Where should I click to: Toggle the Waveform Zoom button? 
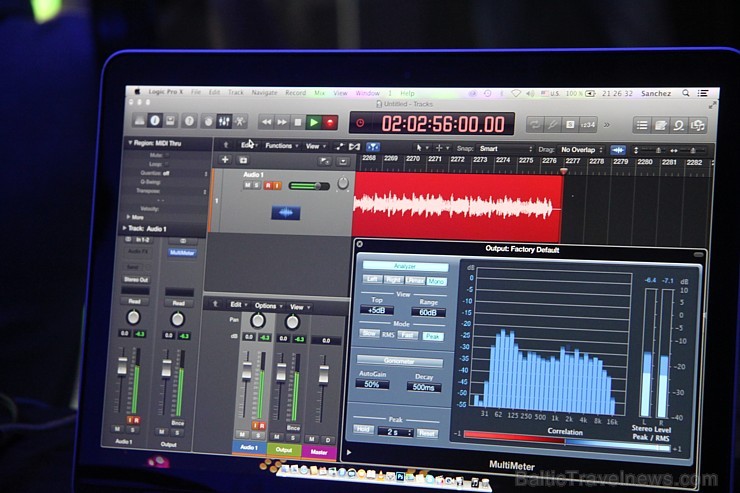[x=618, y=150]
